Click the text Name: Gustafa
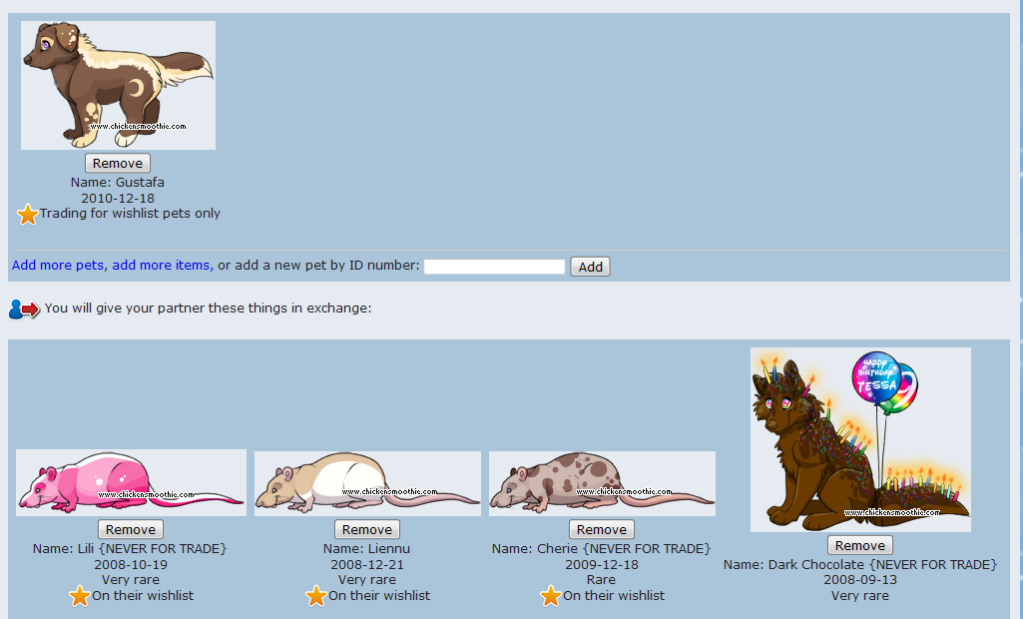The width and height of the screenshot is (1023, 619). tap(117, 182)
